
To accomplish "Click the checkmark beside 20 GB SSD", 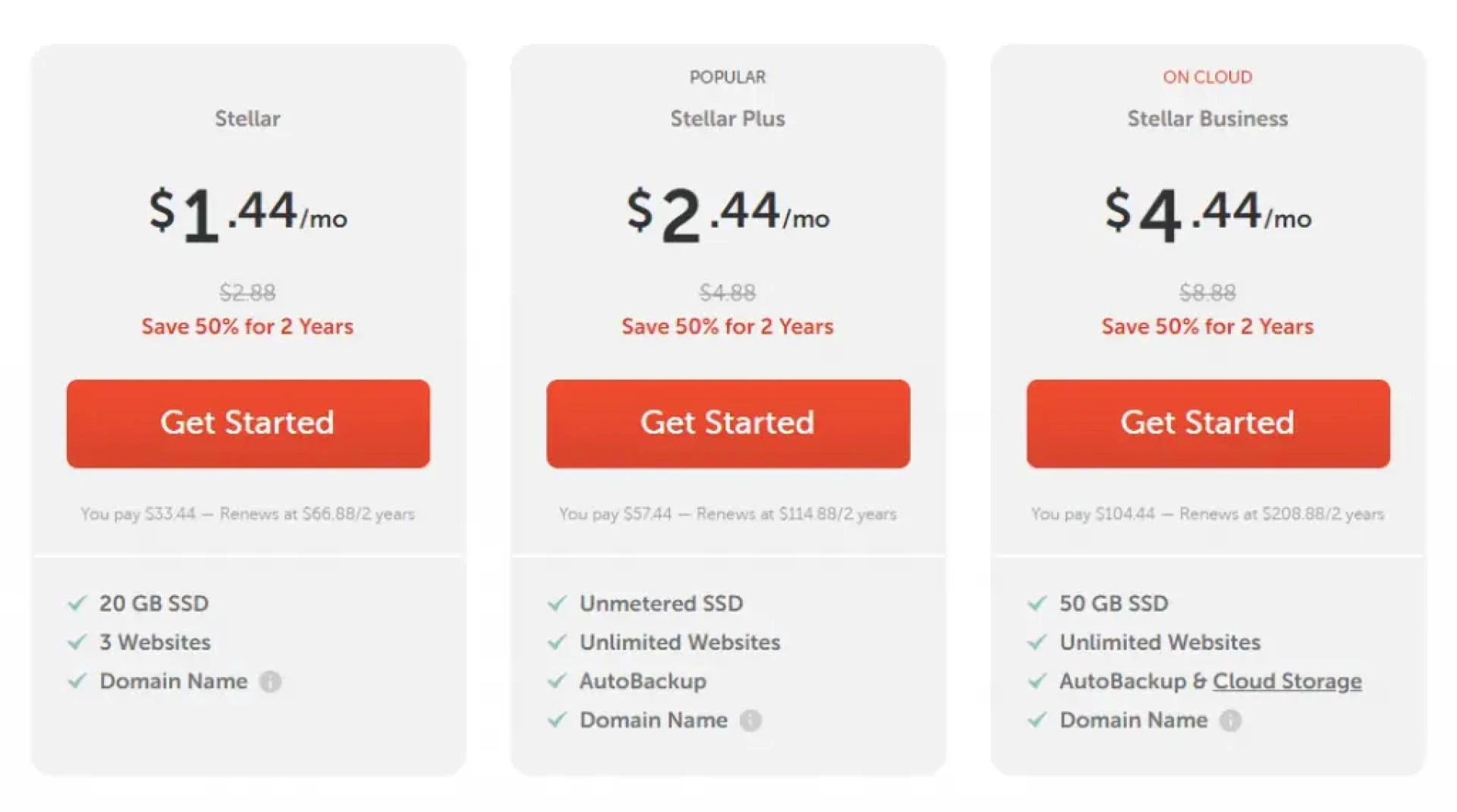I will coord(77,603).
